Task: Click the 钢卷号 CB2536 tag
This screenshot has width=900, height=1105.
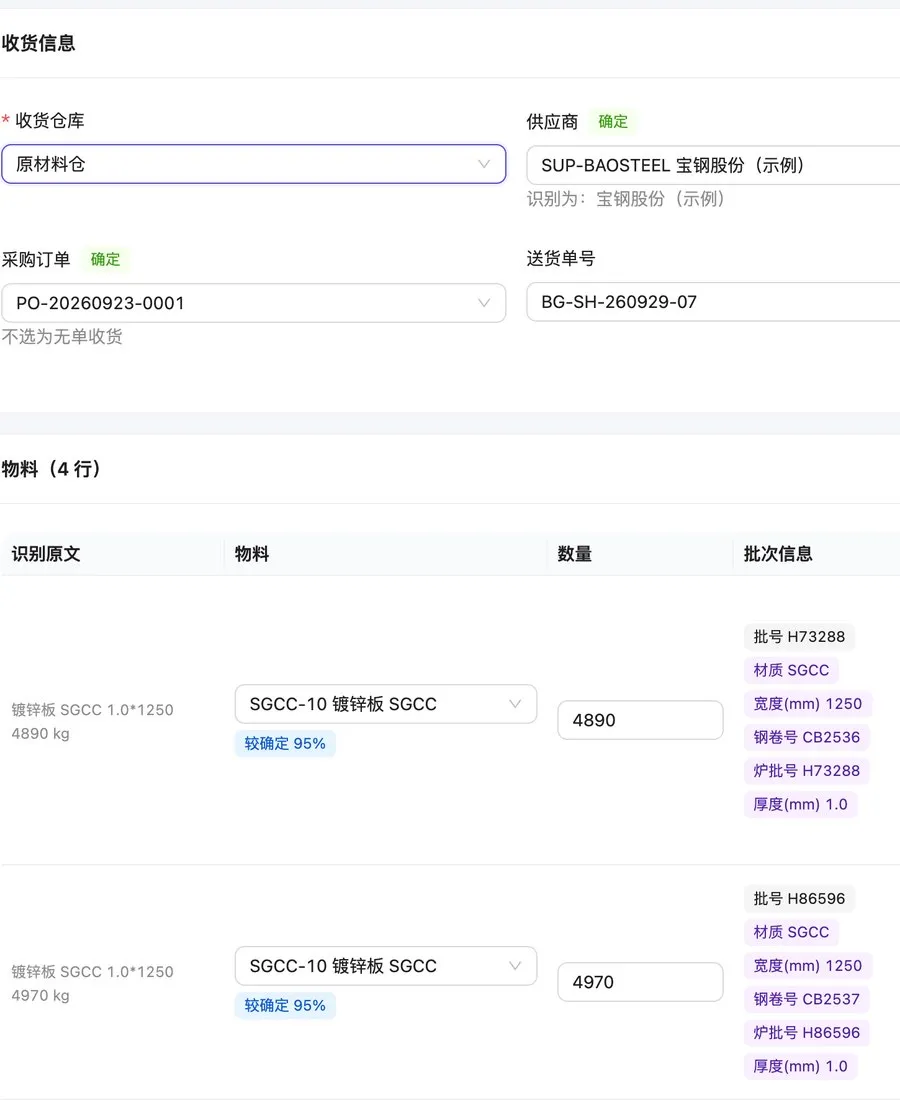Action: coord(806,737)
